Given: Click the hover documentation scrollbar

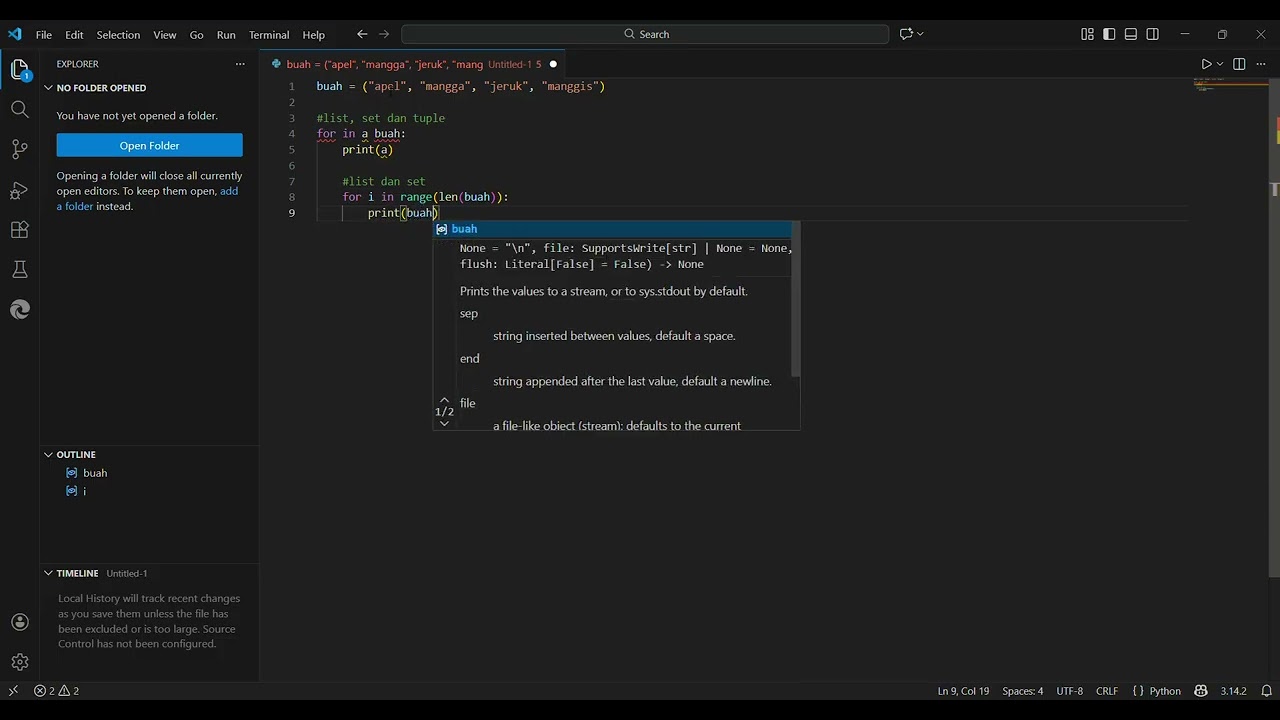Looking at the screenshot, I should point(796,300).
